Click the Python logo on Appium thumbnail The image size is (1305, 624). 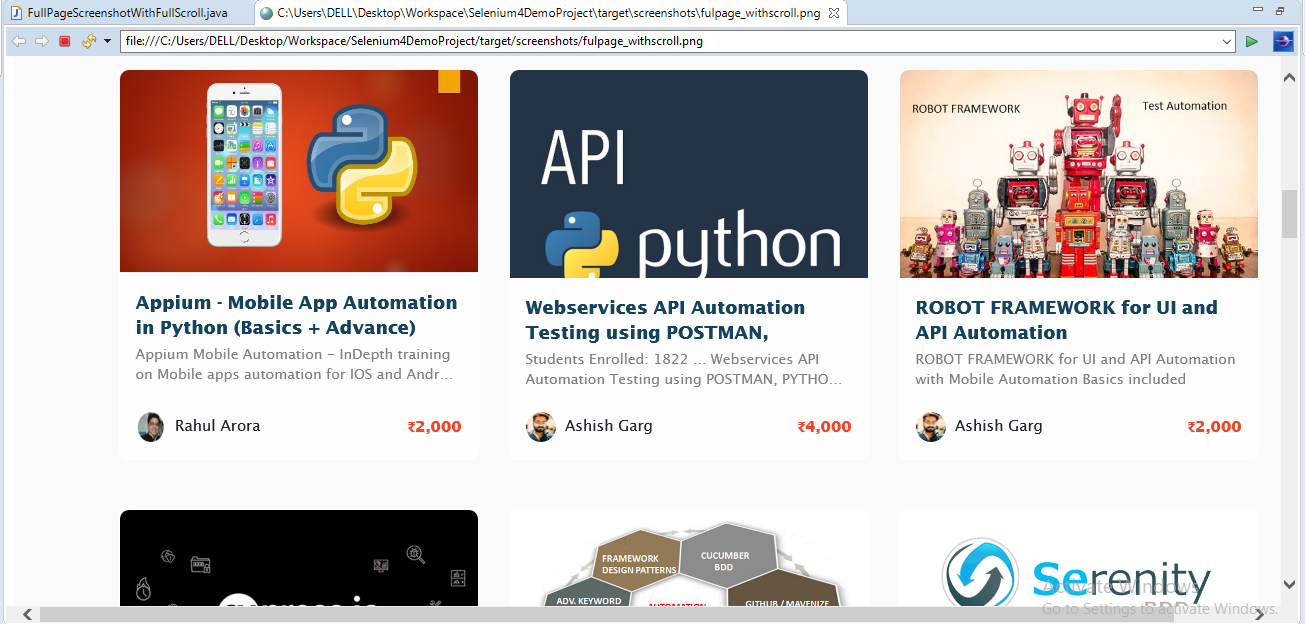360,164
